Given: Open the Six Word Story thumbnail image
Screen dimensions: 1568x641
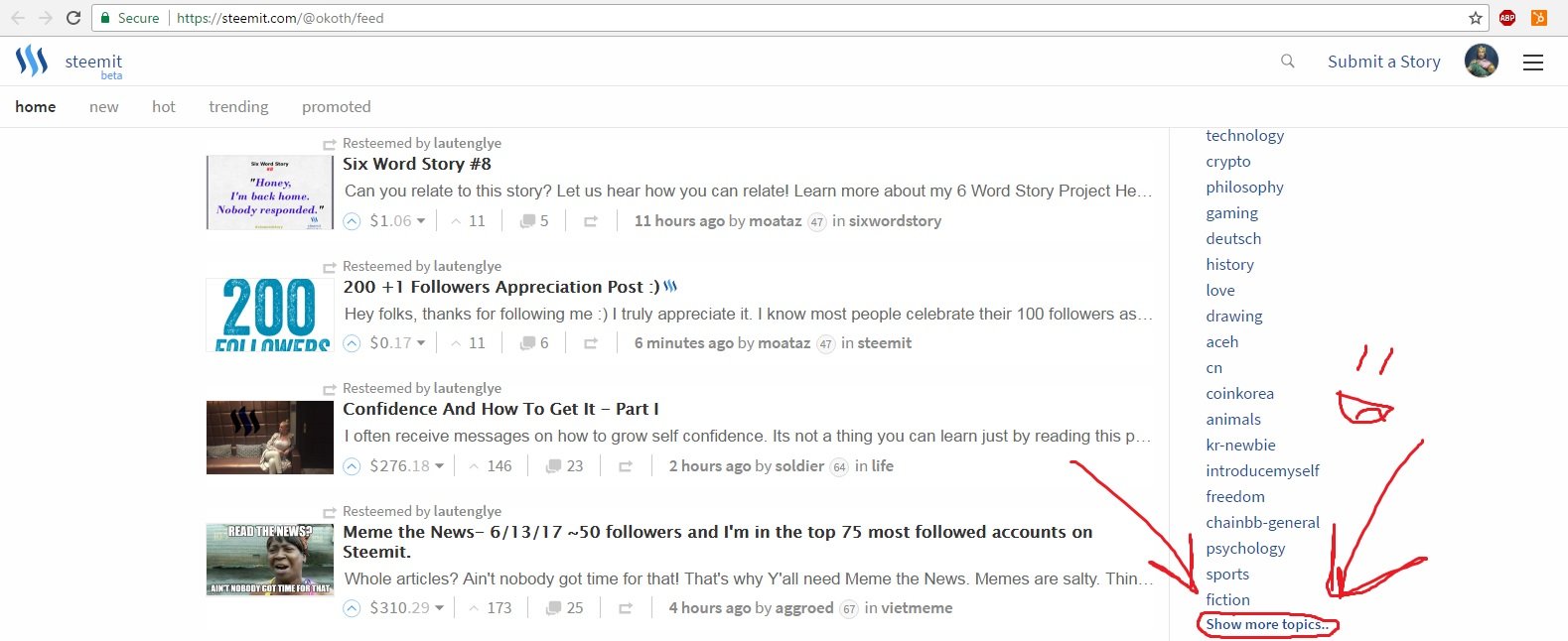Looking at the screenshot, I should [x=270, y=192].
